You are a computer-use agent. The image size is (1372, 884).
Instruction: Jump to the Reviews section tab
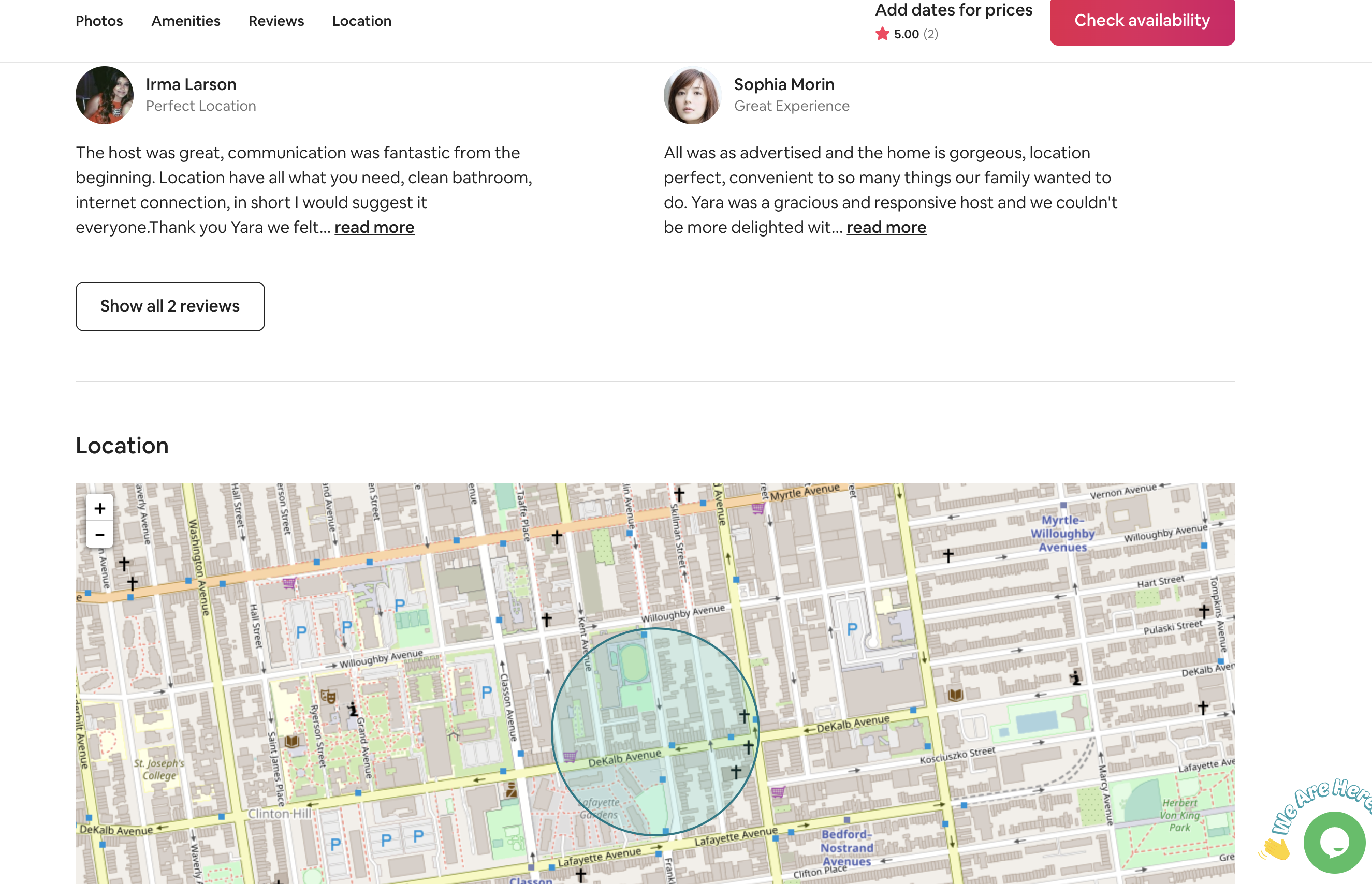click(x=276, y=21)
